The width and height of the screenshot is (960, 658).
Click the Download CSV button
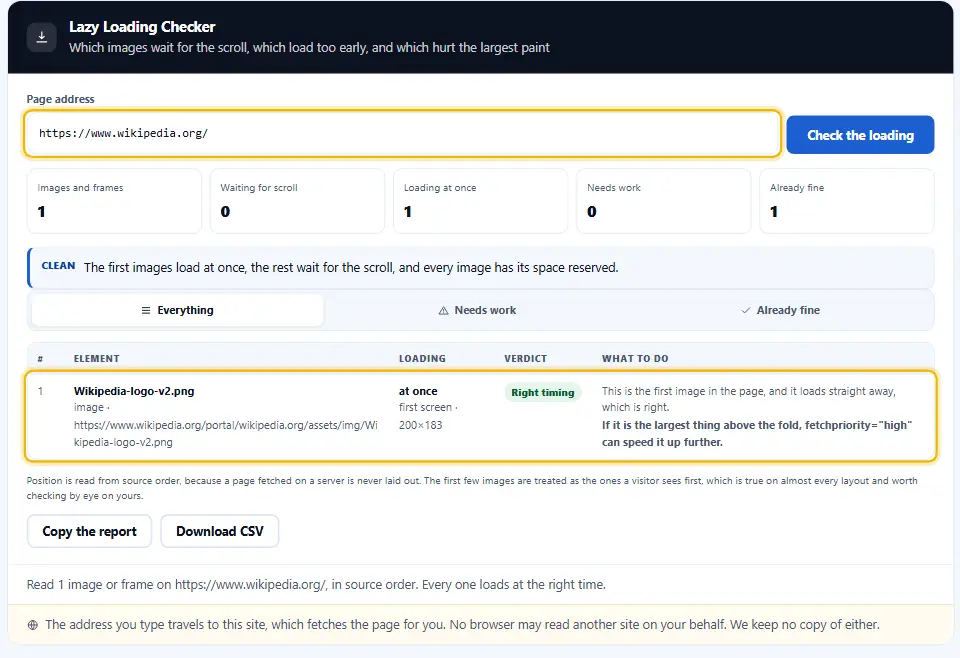[x=220, y=531]
